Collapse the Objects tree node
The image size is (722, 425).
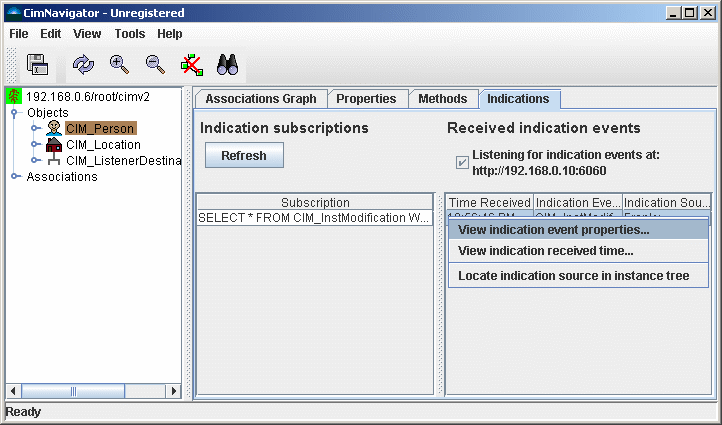pos(15,113)
